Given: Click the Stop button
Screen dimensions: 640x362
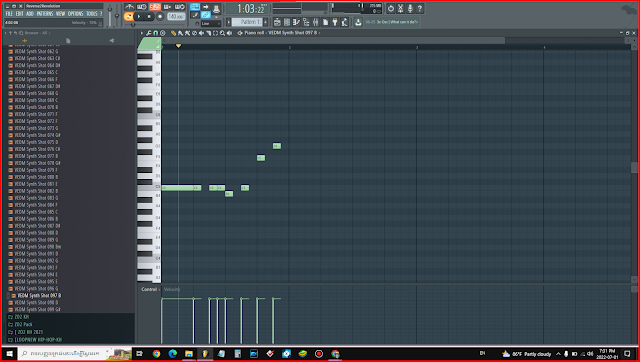Looking at the screenshot, I should (x=149, y=17).
